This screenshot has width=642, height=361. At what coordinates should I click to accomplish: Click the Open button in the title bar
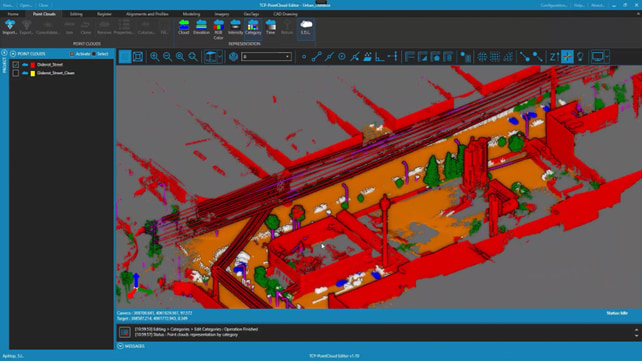click(25, 5)
